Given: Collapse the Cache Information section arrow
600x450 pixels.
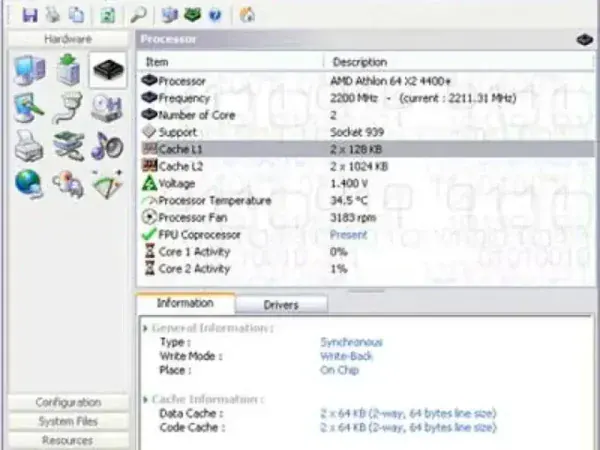Looking at the screenshot, I should coord(145,400).
